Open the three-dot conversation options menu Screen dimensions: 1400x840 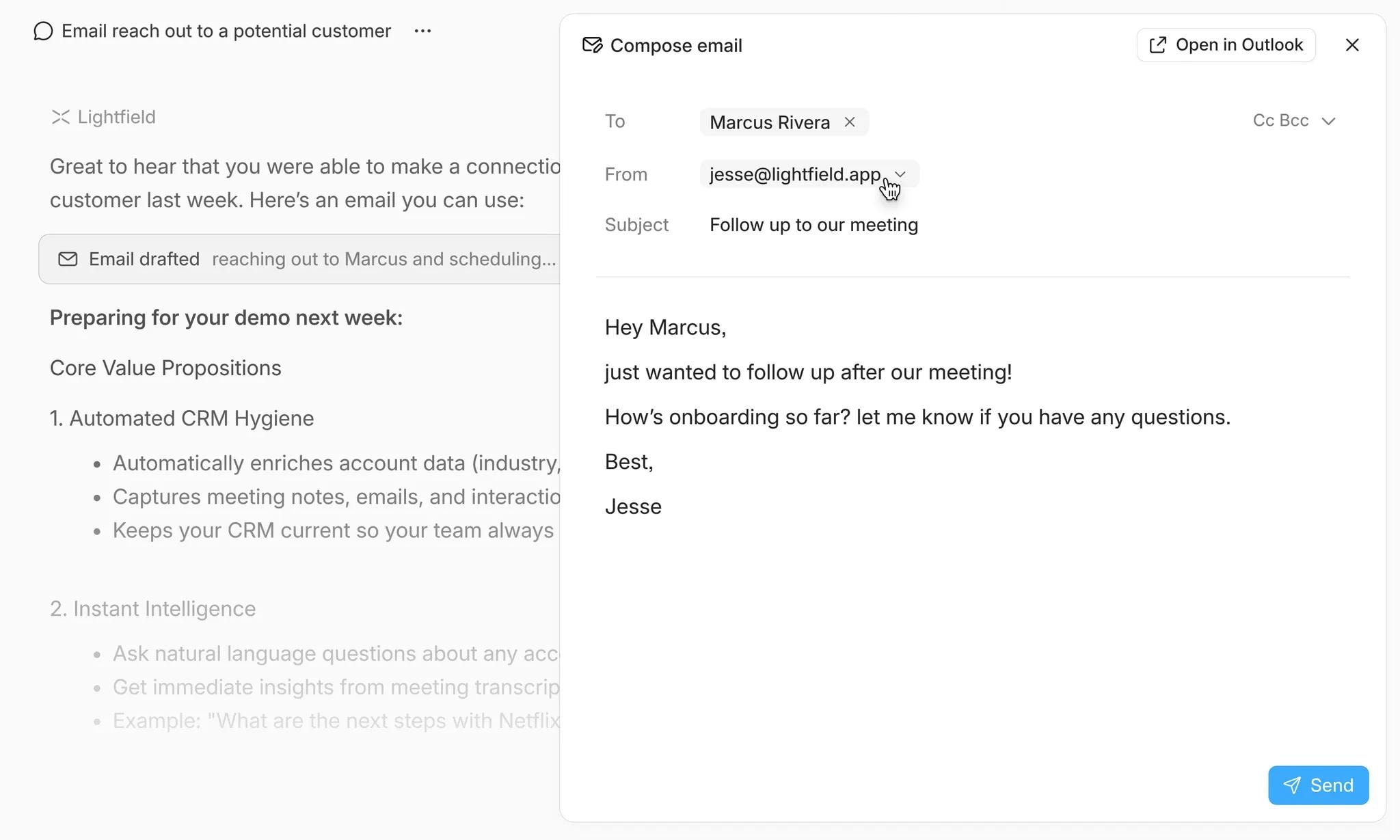tap(422, 31)
